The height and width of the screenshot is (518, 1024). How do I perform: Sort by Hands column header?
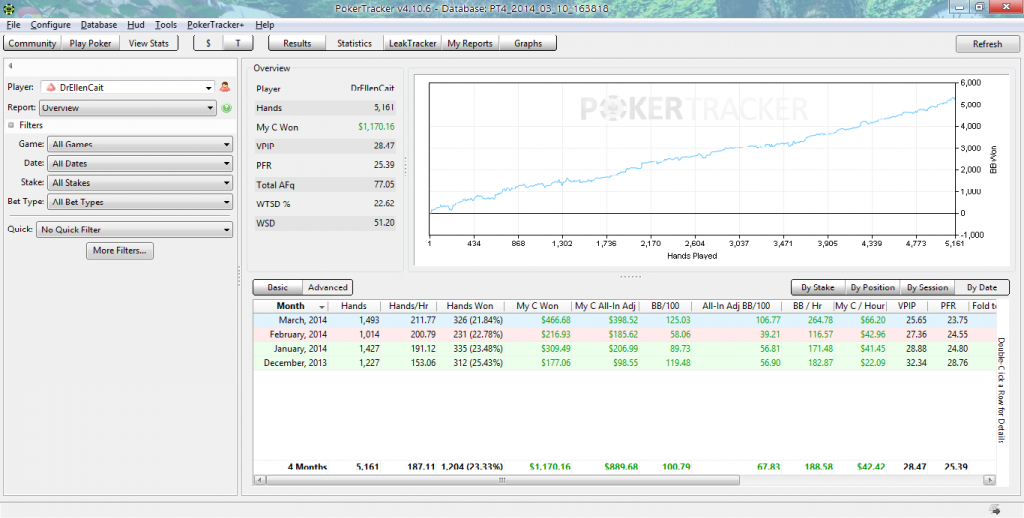(354, 306)
